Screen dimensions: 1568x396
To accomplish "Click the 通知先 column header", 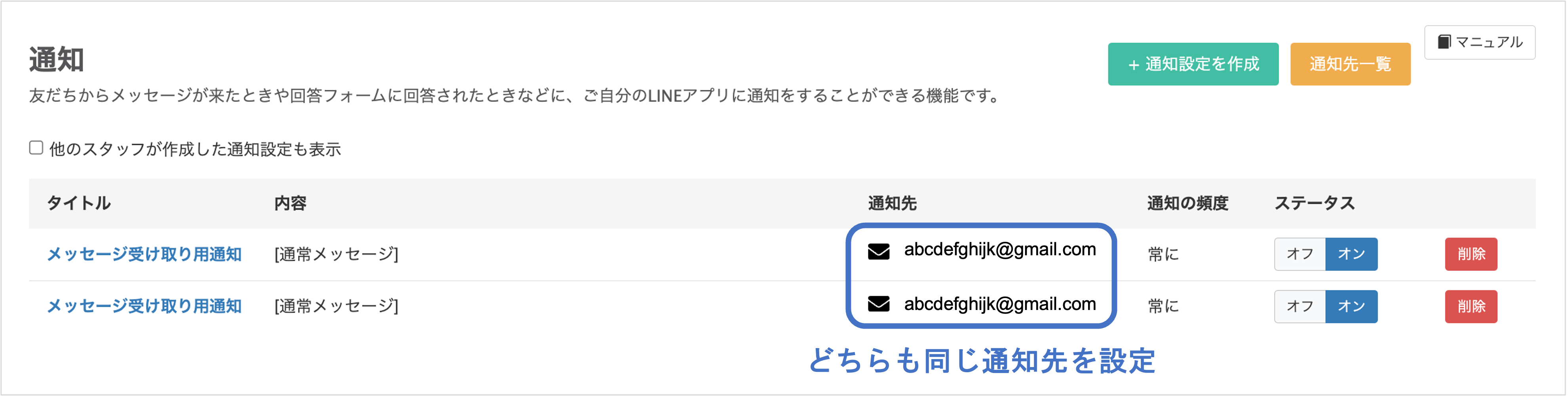I will [892, 203].
